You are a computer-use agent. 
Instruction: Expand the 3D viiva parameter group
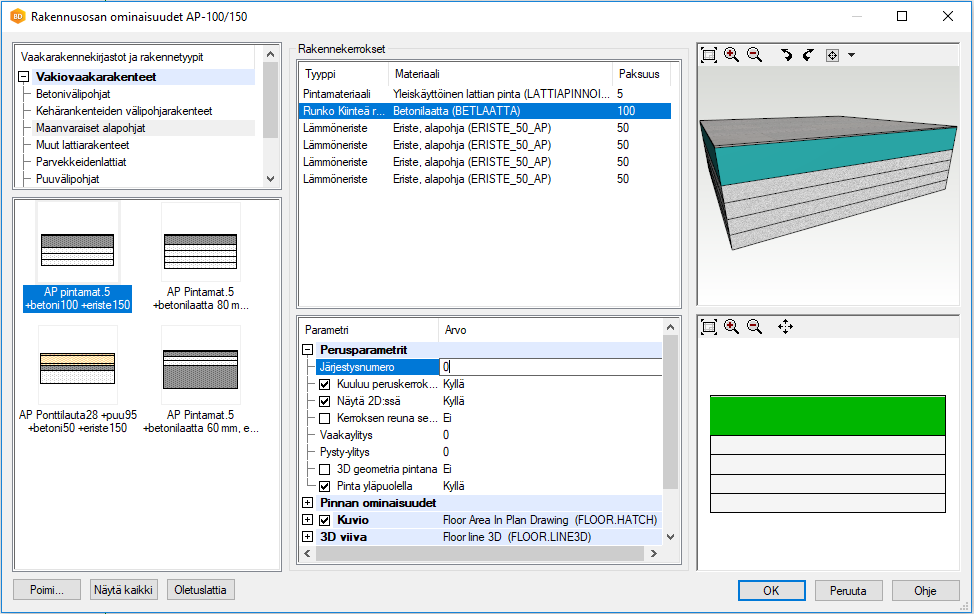(x=309, y=537)
